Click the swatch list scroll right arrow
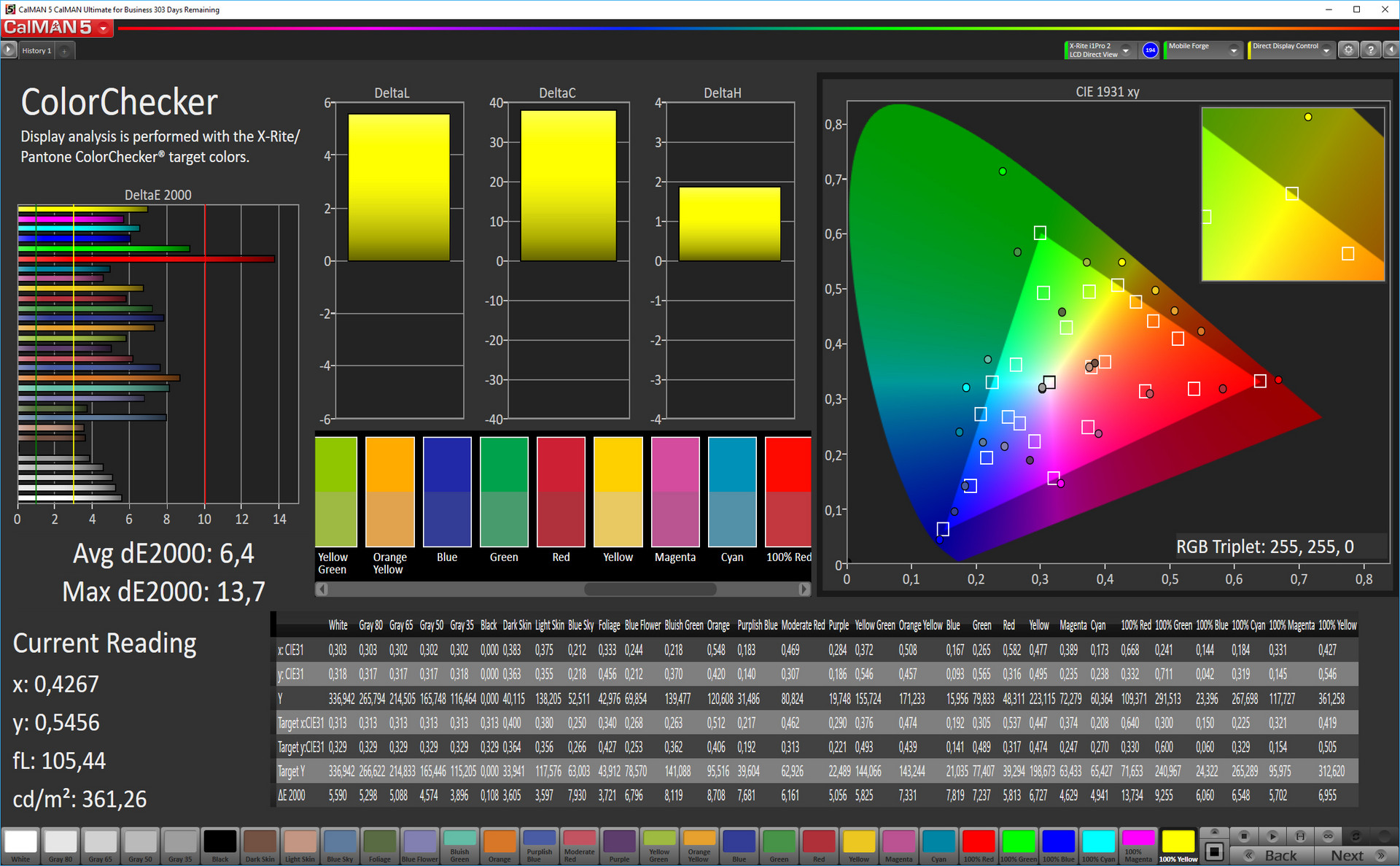The width and height of the screenshot is (1400, 866). click(x=804, y=588)
